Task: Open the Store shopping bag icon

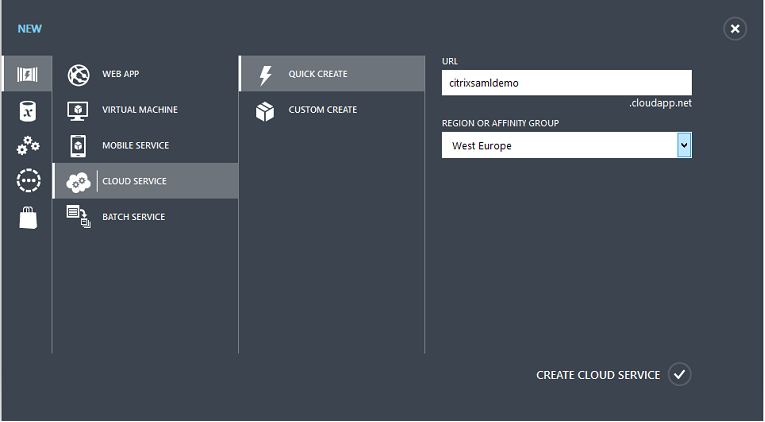Action: [28, 217]
